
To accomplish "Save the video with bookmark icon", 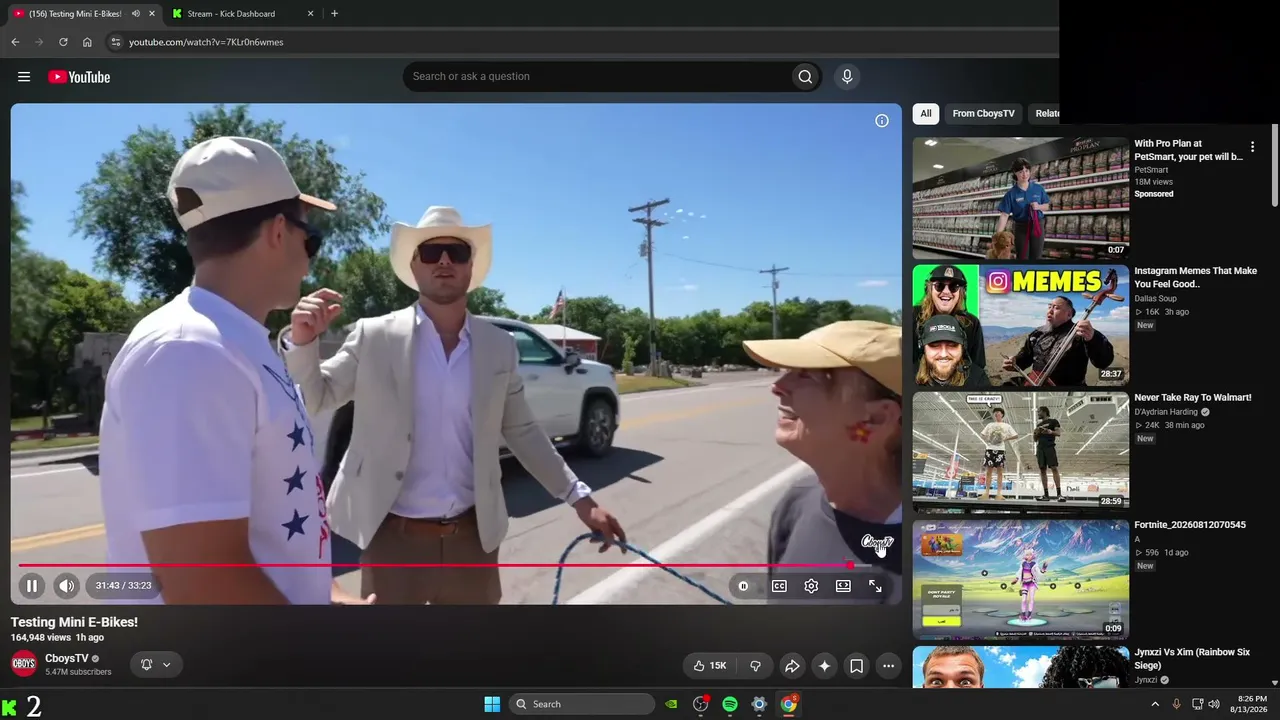I will pos(856,666).
